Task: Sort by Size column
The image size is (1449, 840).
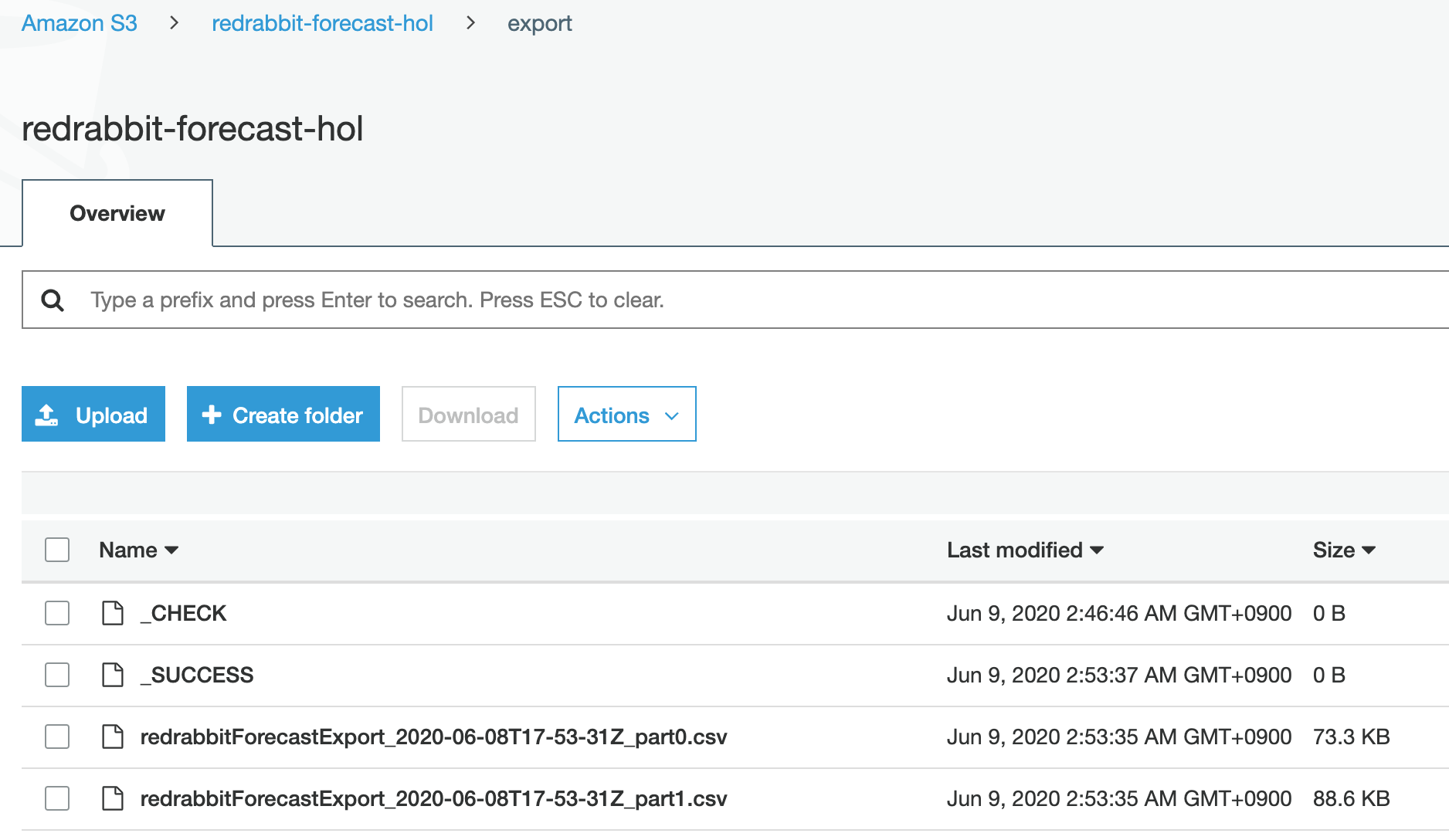Action: 1344,550
